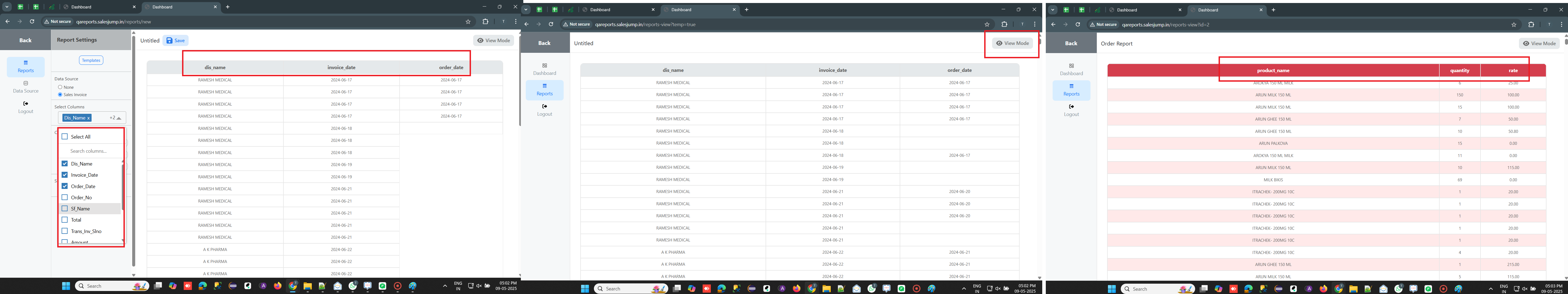Screen dimensions: 1568x294
Task: Tick the Order_No column checkbox
Action: [65, 197]
